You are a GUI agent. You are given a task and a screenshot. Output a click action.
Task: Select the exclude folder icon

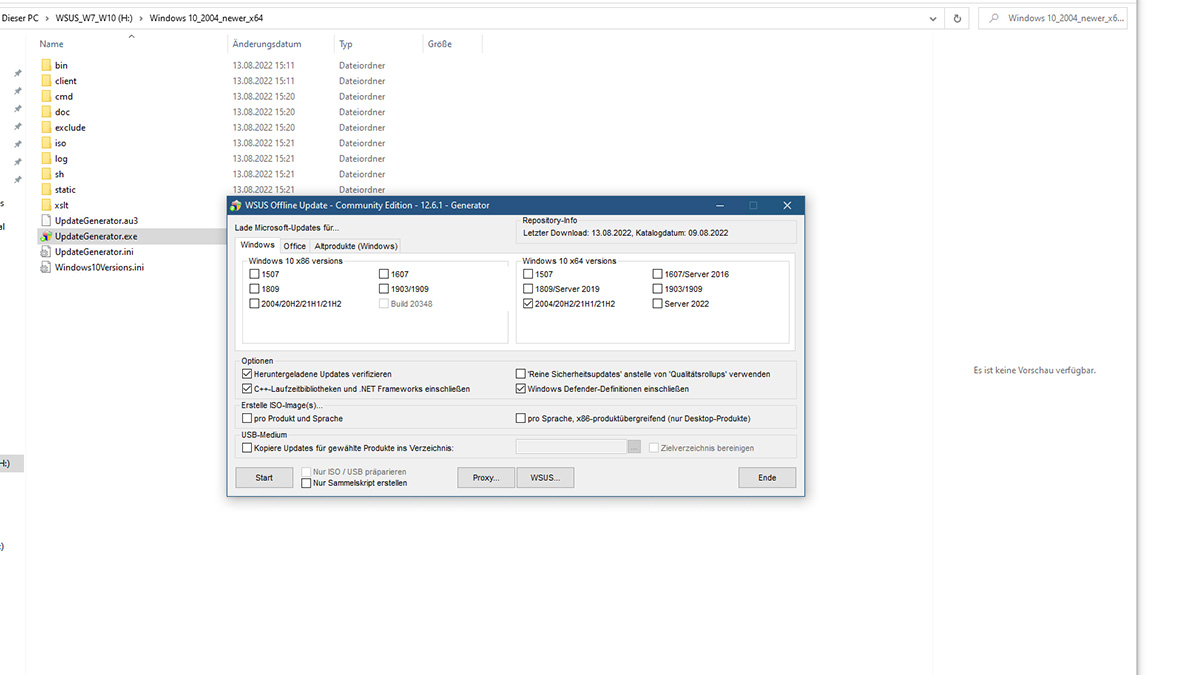click(x=46, y=127)
